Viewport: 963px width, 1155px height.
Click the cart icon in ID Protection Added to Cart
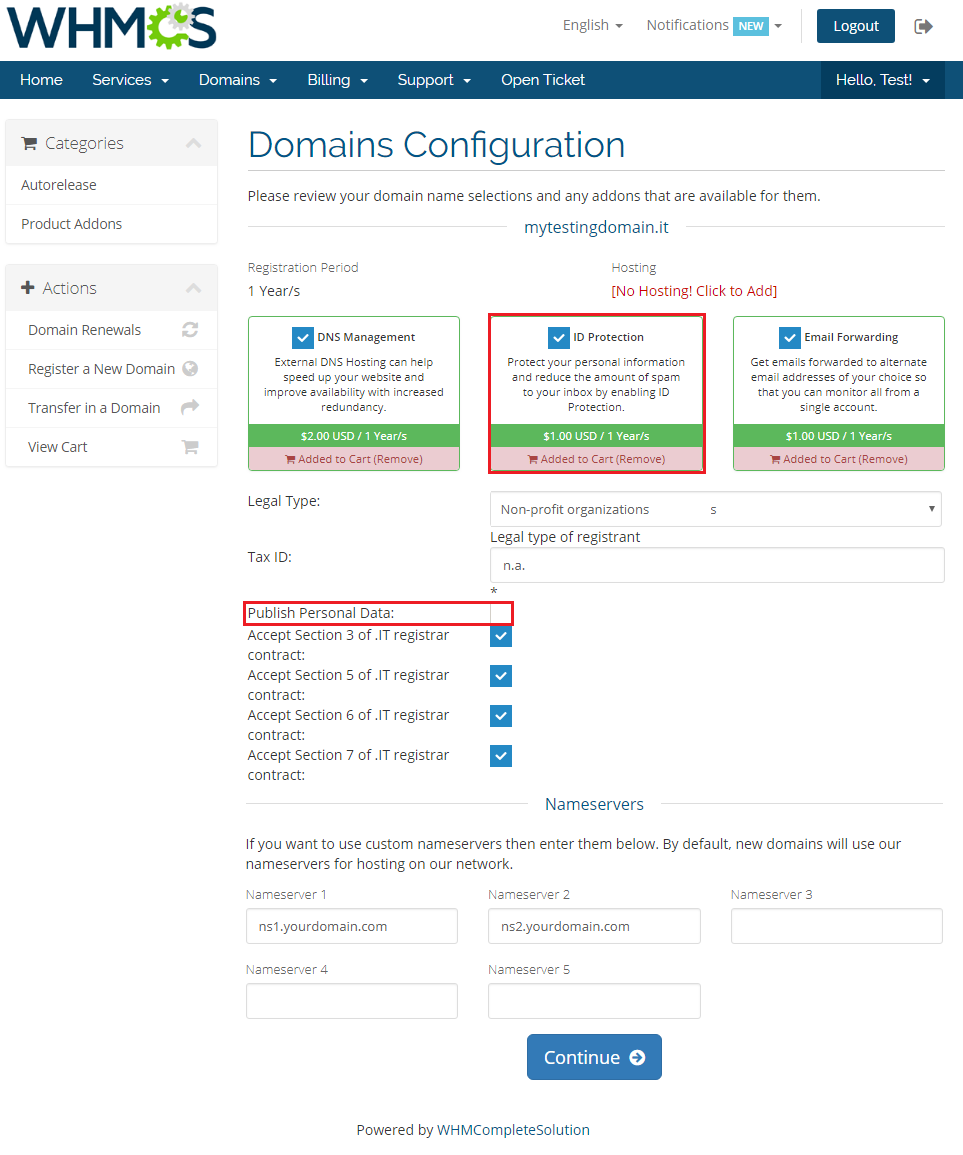[533, 460]
